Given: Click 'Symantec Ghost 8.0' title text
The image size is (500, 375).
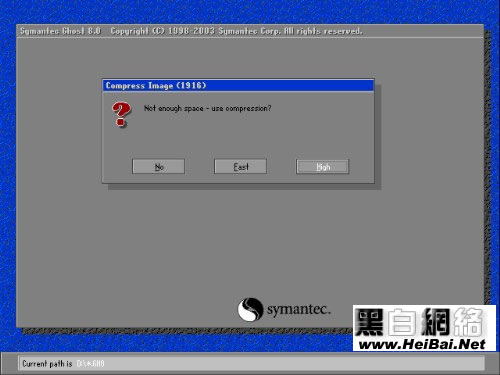Looking at the screenshot, I should click(60, 31).
